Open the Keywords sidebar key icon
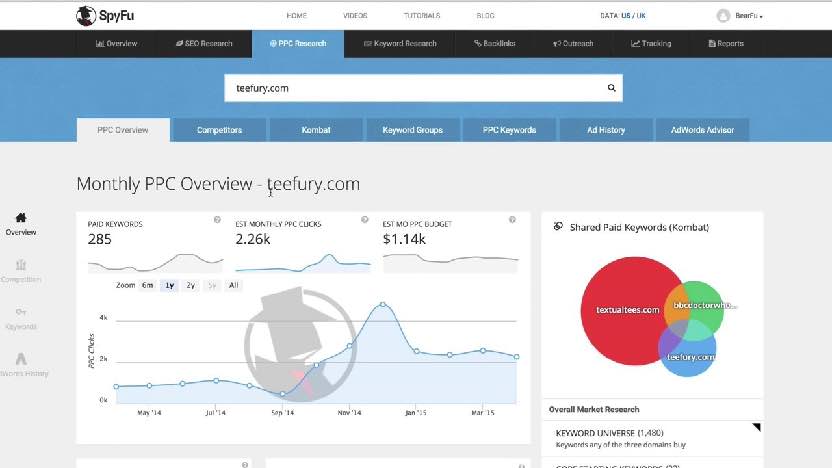This screenshot has width=832, height=468. tap(21, 311)
